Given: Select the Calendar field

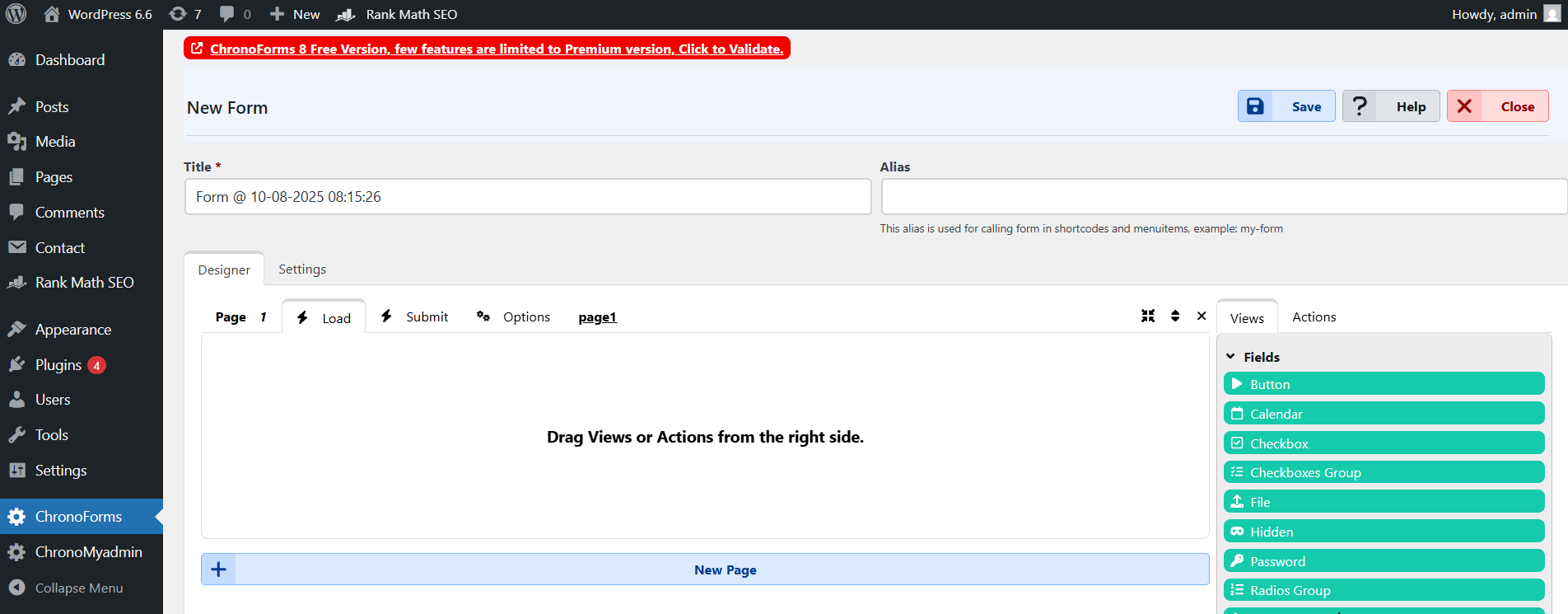Looking at the screenshot, I should [1384, 414].
